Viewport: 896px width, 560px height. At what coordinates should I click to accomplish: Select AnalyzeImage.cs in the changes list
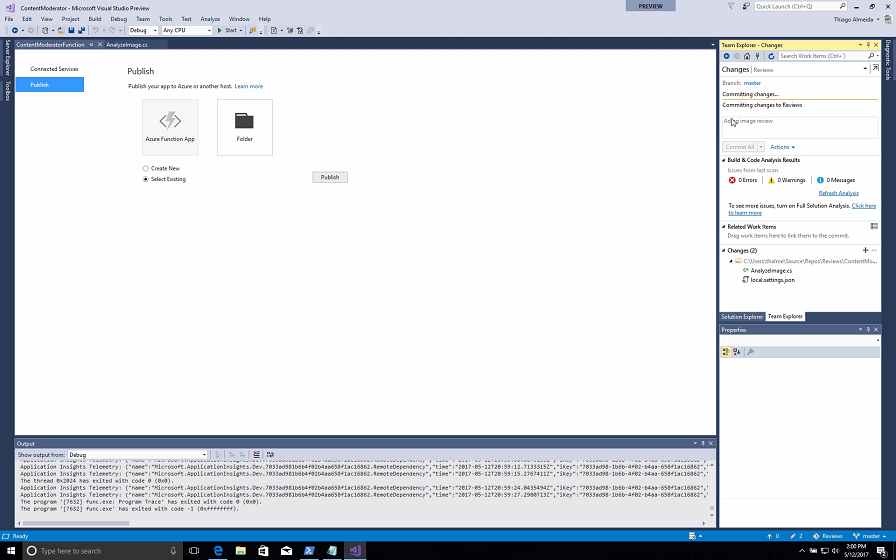pos(771,271)
